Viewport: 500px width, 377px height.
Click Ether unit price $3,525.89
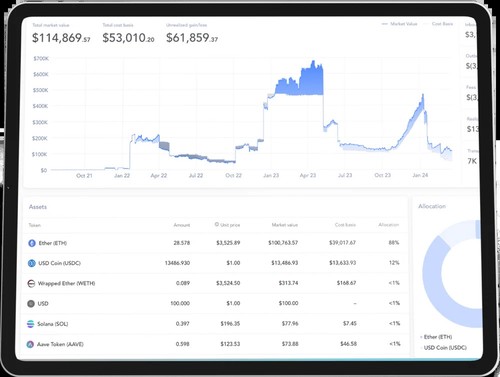228,243
